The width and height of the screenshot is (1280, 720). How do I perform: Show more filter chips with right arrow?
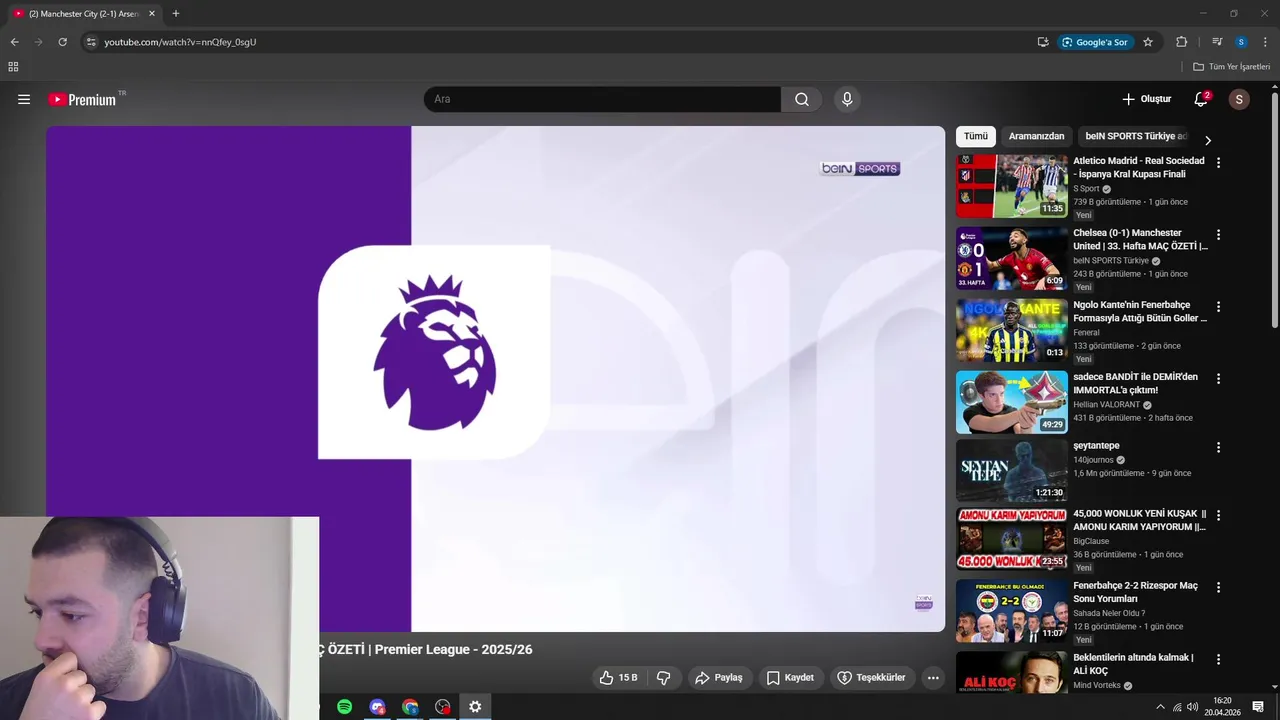point(1208,140)
